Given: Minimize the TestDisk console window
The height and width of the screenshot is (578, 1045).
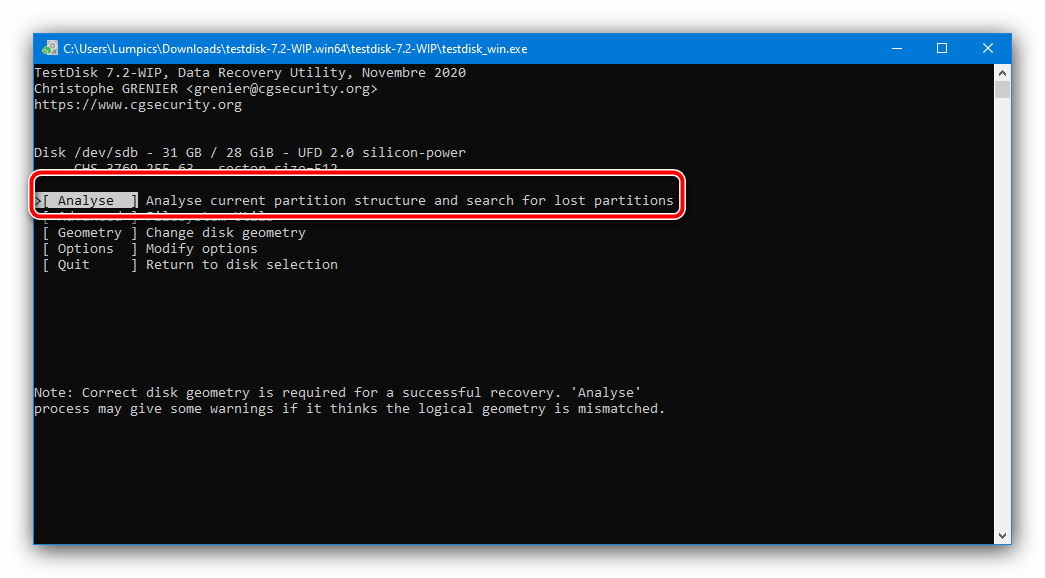Looking at the screenshot, I should tap(896, 48).
